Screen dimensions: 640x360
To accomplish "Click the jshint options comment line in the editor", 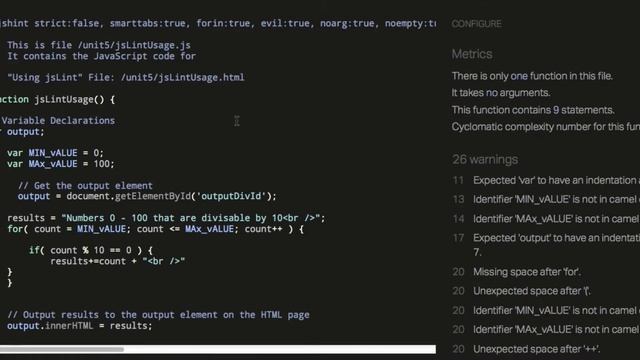I will click(x=218, y=24).
